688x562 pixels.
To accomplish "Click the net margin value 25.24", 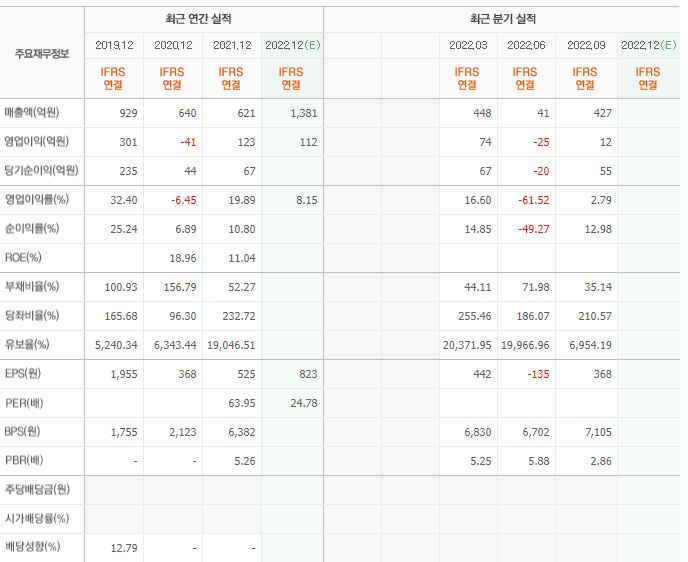I will pos(124,229).
